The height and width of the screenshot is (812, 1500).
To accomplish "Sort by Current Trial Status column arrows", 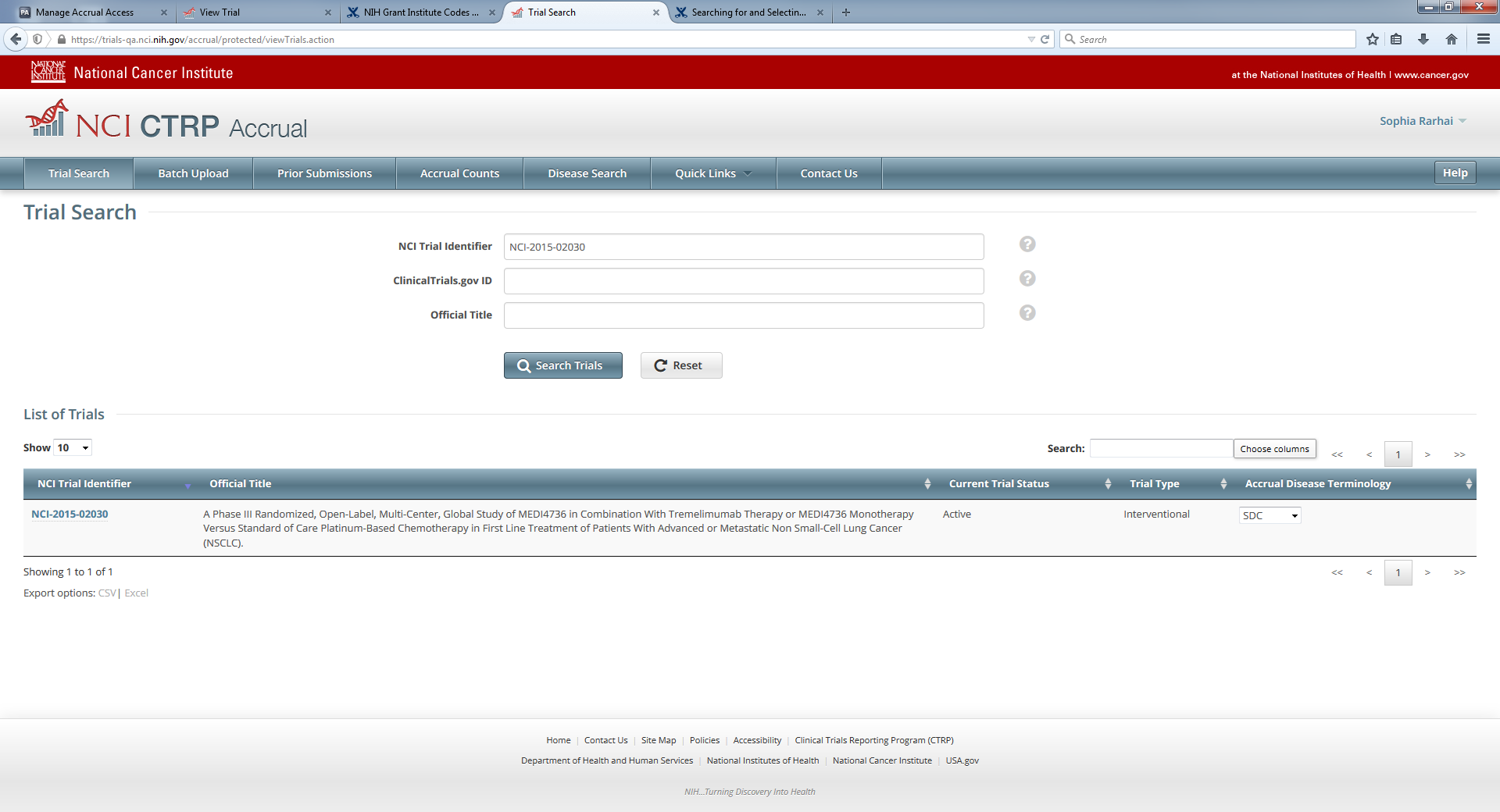I will pos(1108,484).
